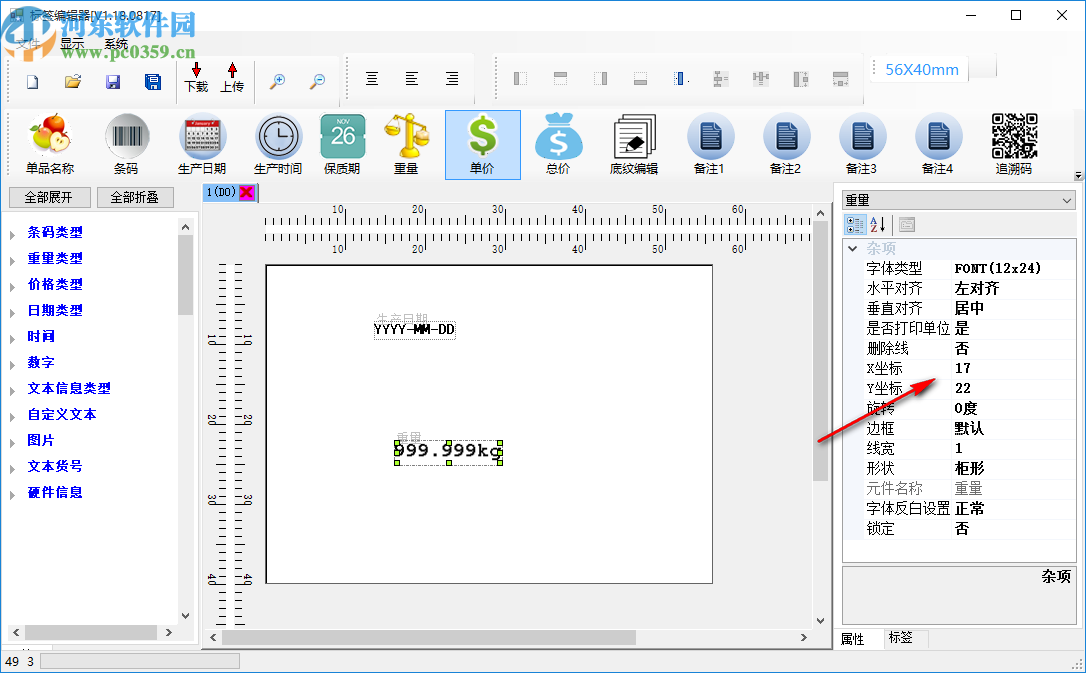Viewport: 1086px width, 673px height.
Task: Switch to the 属性 tab
Action: point(853,638)
